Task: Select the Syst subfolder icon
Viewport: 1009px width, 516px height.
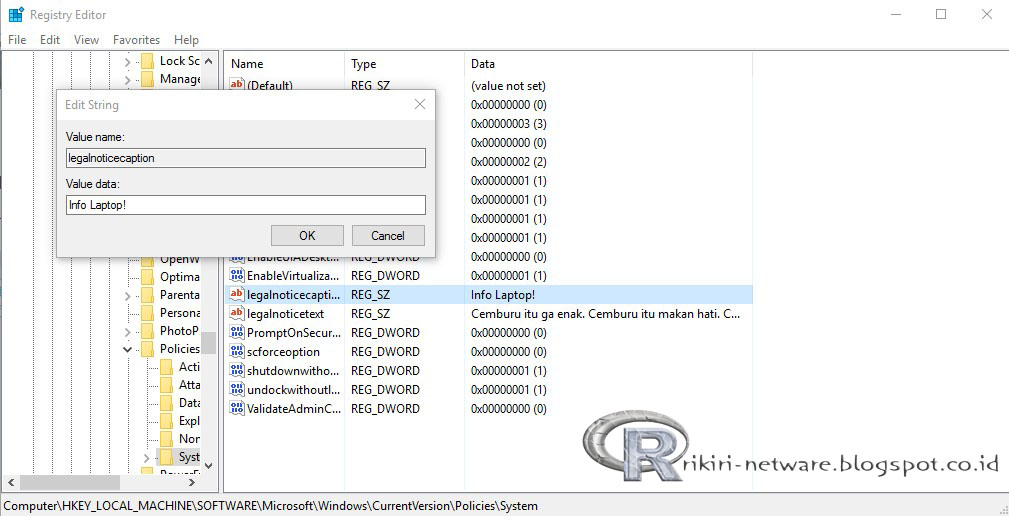Action: pos(167,457)
